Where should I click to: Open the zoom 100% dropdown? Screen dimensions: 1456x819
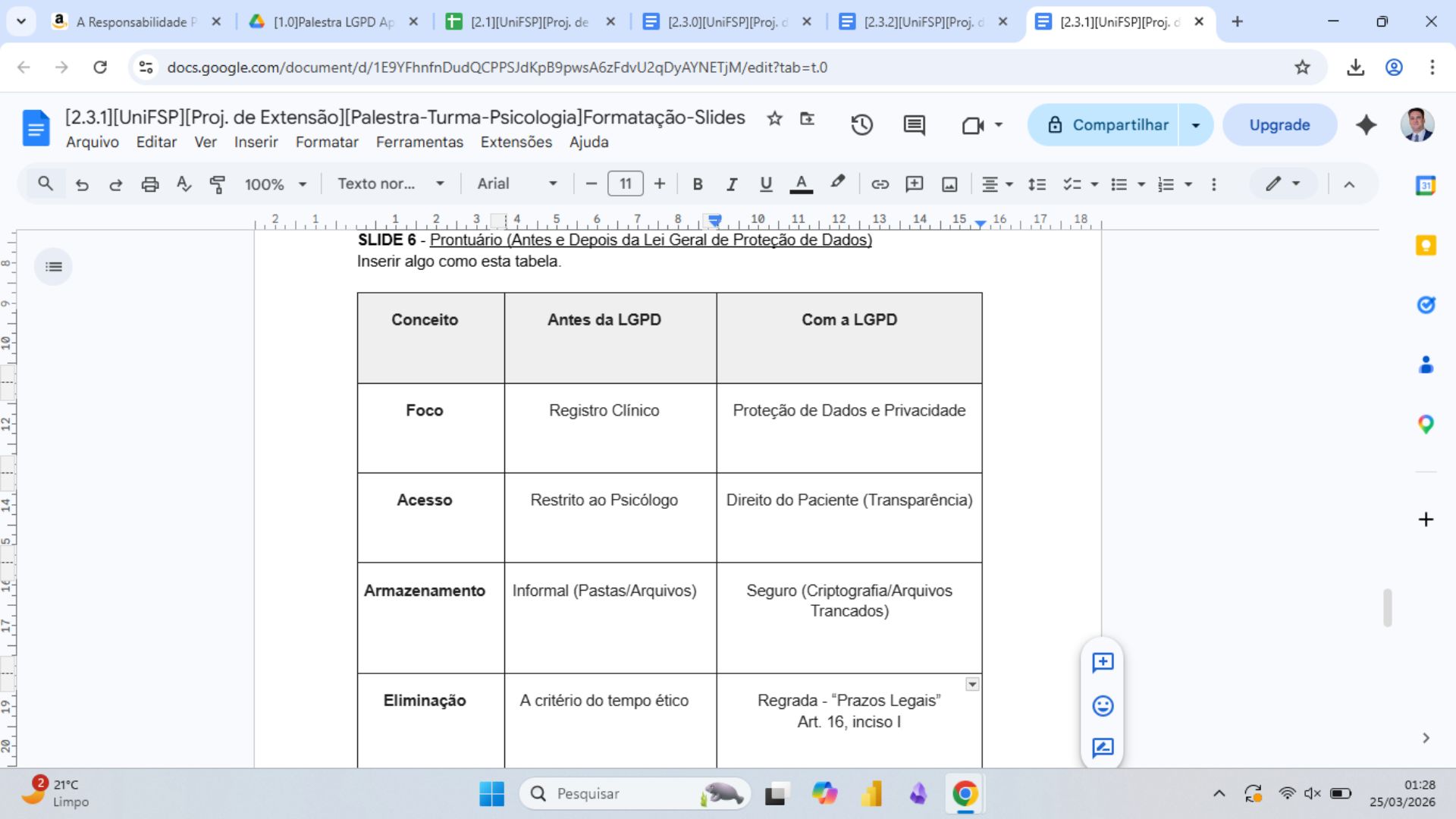click(x=275, y=184)
